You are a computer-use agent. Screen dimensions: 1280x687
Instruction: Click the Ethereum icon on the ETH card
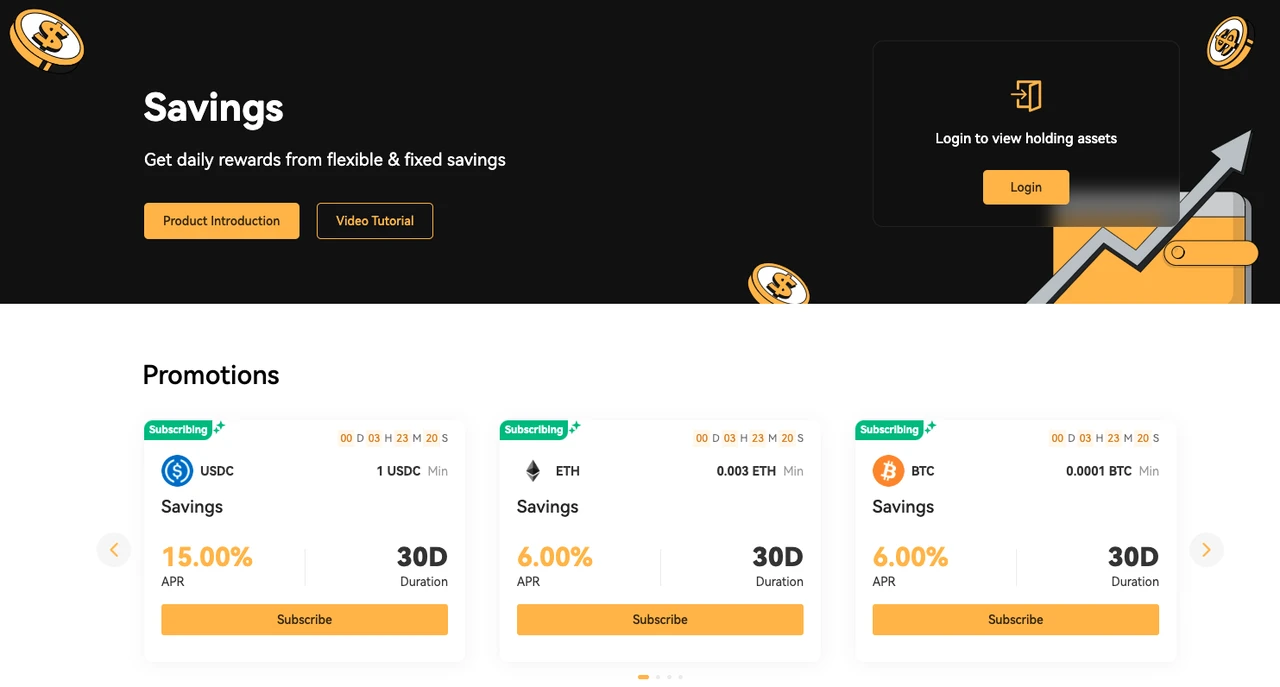pos(532,471)
